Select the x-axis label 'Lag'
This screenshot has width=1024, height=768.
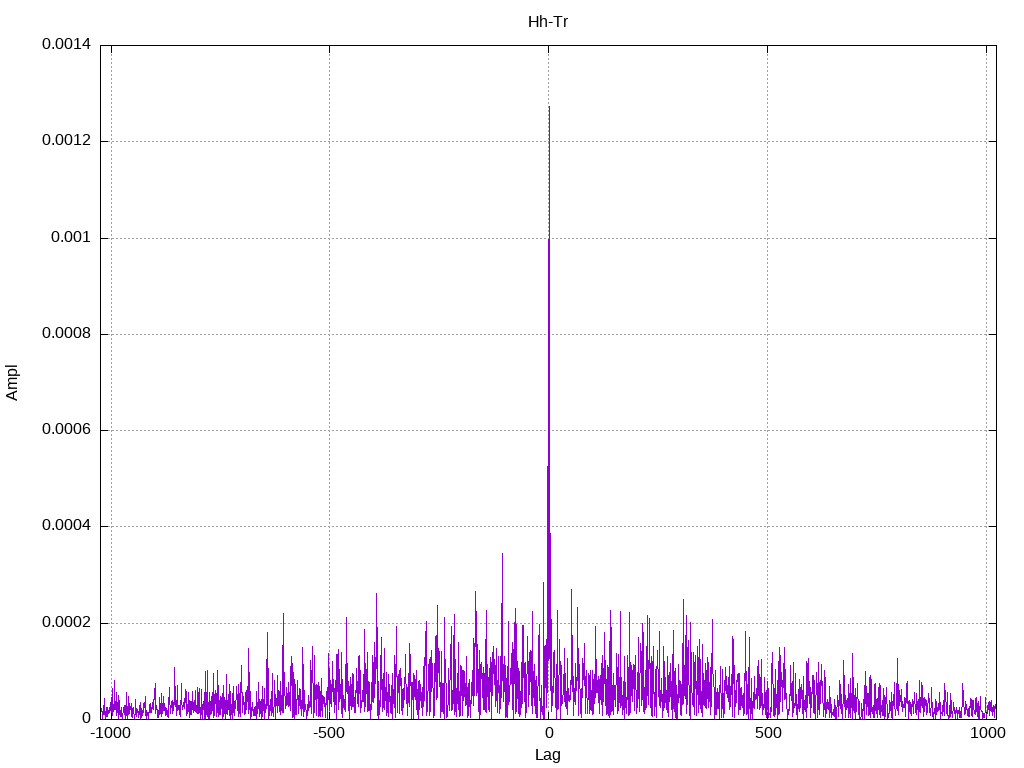pyautogui.click(x=547, y=755)
